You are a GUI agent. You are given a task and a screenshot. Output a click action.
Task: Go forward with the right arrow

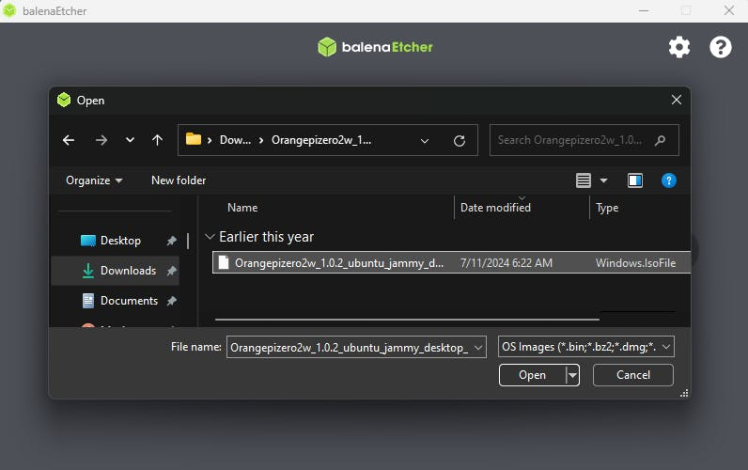101,140
